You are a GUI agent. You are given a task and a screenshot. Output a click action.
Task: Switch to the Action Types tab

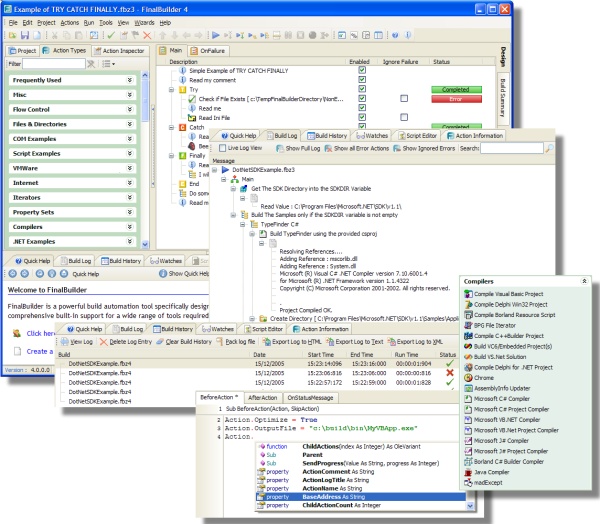tap(64, 51)
